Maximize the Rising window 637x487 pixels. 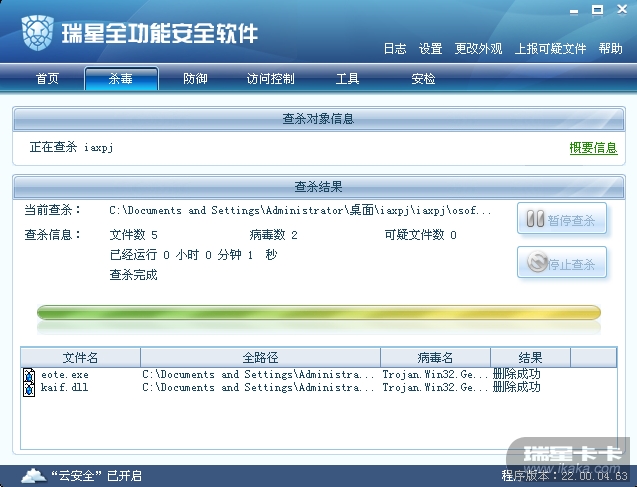pyautogui.click(x=597, y=10)
